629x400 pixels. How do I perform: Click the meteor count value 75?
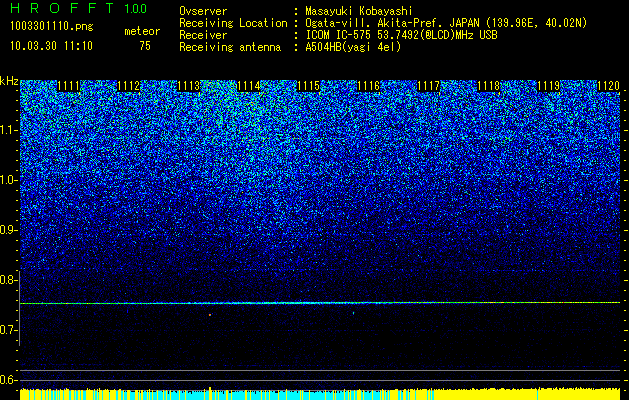[145, 46]
